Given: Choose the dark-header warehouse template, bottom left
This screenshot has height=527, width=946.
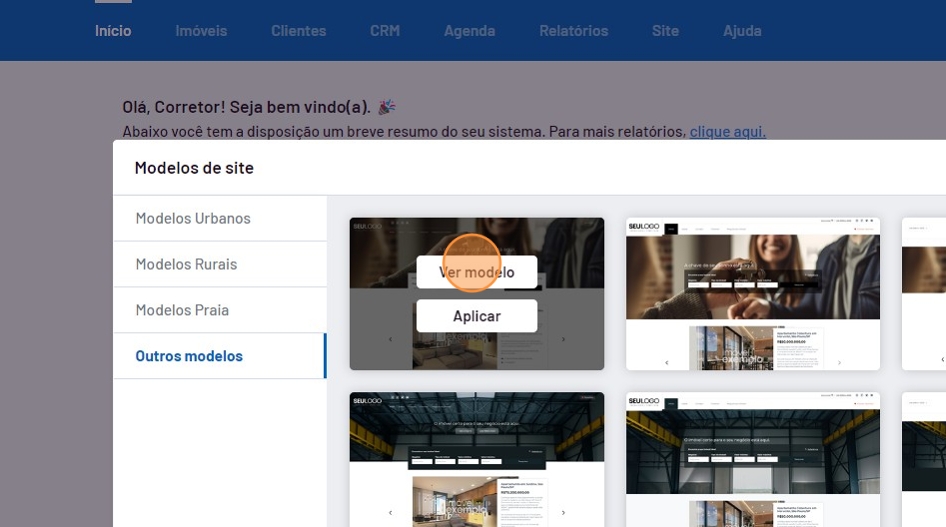Looking at the screenshot, I should (476, 458).
